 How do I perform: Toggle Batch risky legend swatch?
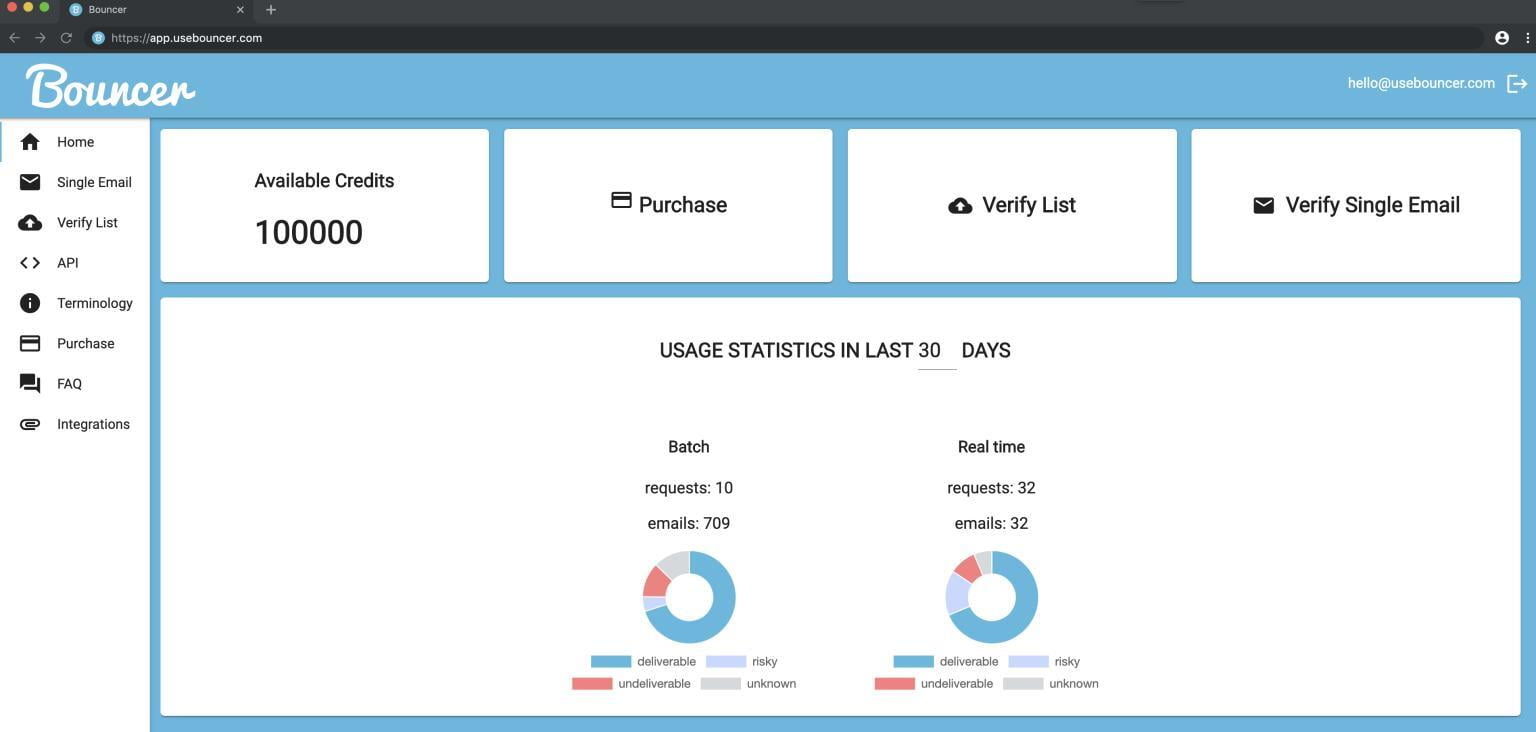click(x=726, y=662)
